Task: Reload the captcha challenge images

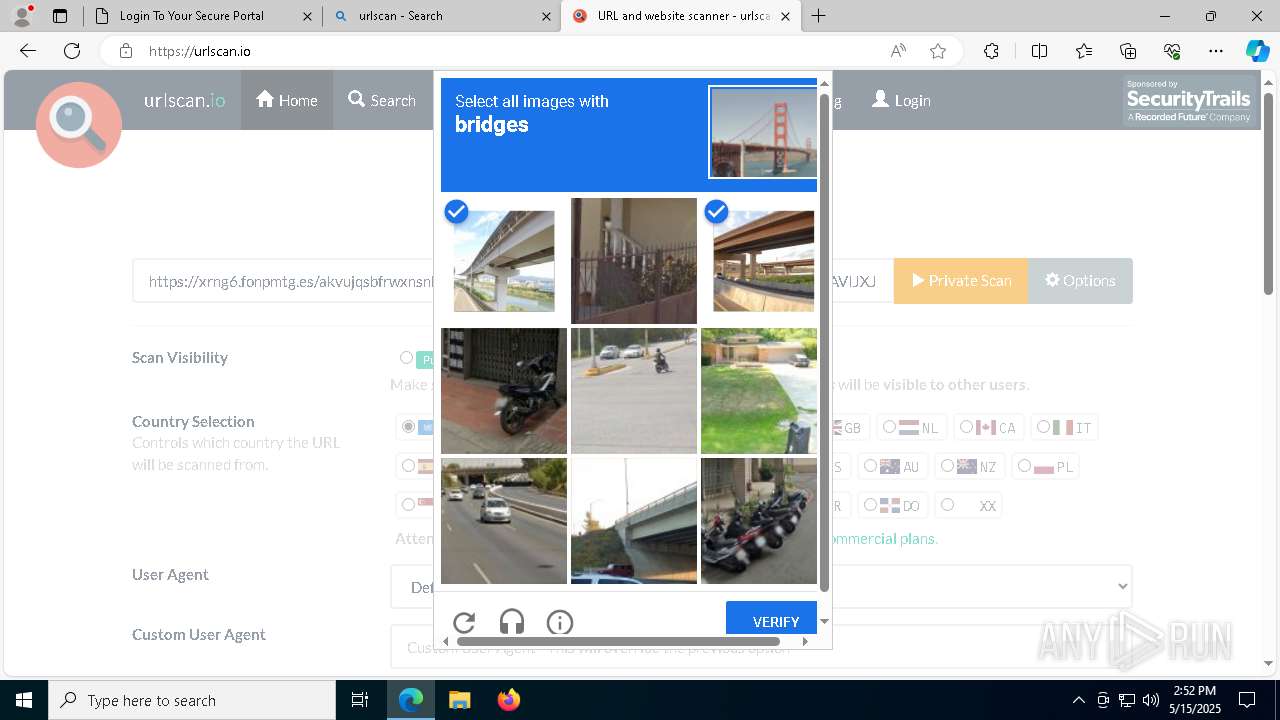Action: [x=464, y=623]
